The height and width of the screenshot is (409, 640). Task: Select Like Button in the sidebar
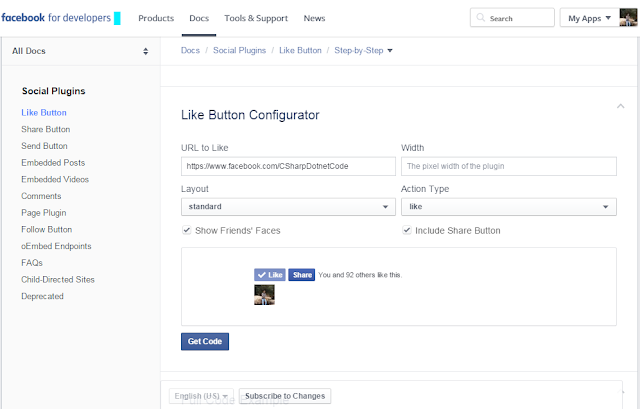[44, 113]
